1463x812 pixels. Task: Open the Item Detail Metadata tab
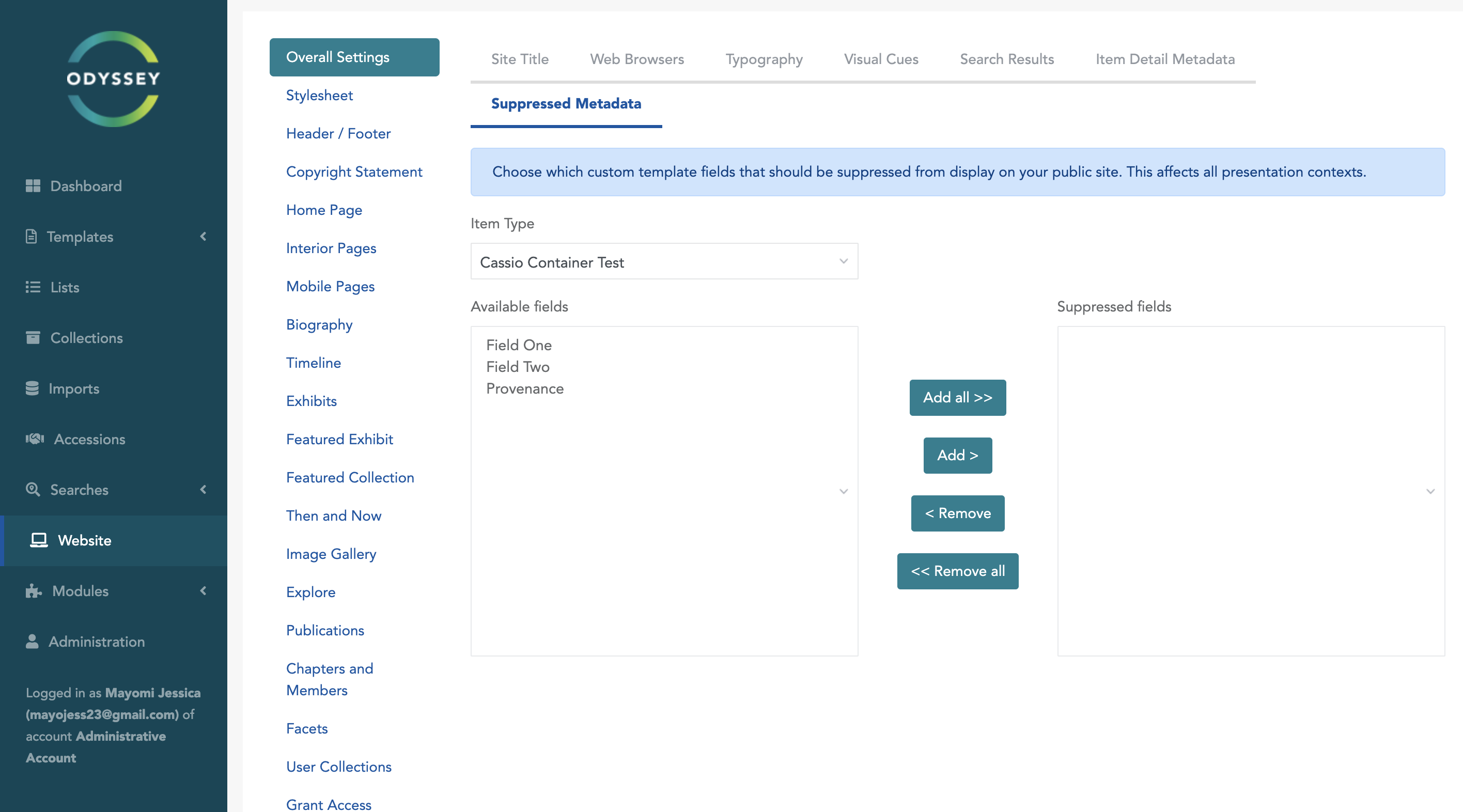pyautogui.click(x=1164, y=59)
